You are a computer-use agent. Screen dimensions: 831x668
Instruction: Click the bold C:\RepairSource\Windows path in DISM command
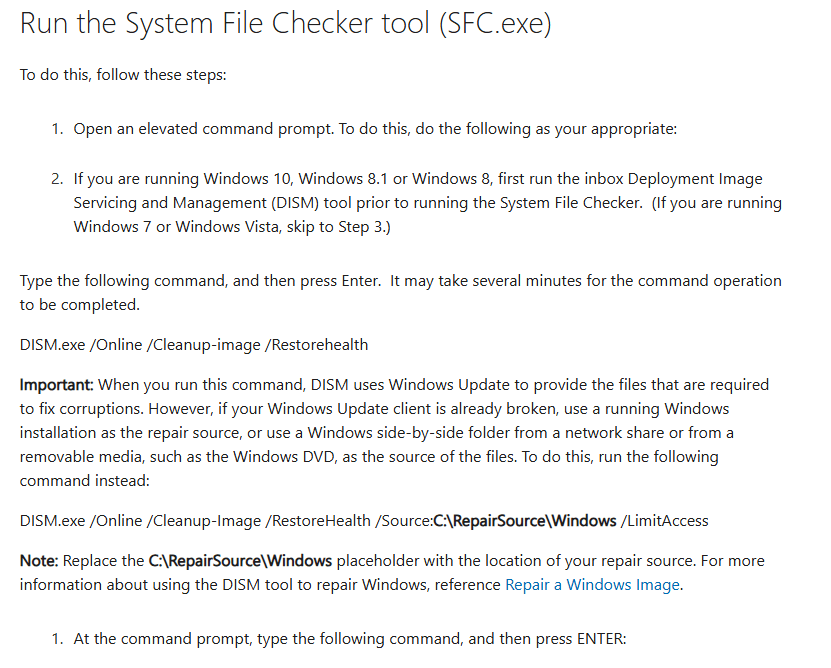click(x=525, y=521)
